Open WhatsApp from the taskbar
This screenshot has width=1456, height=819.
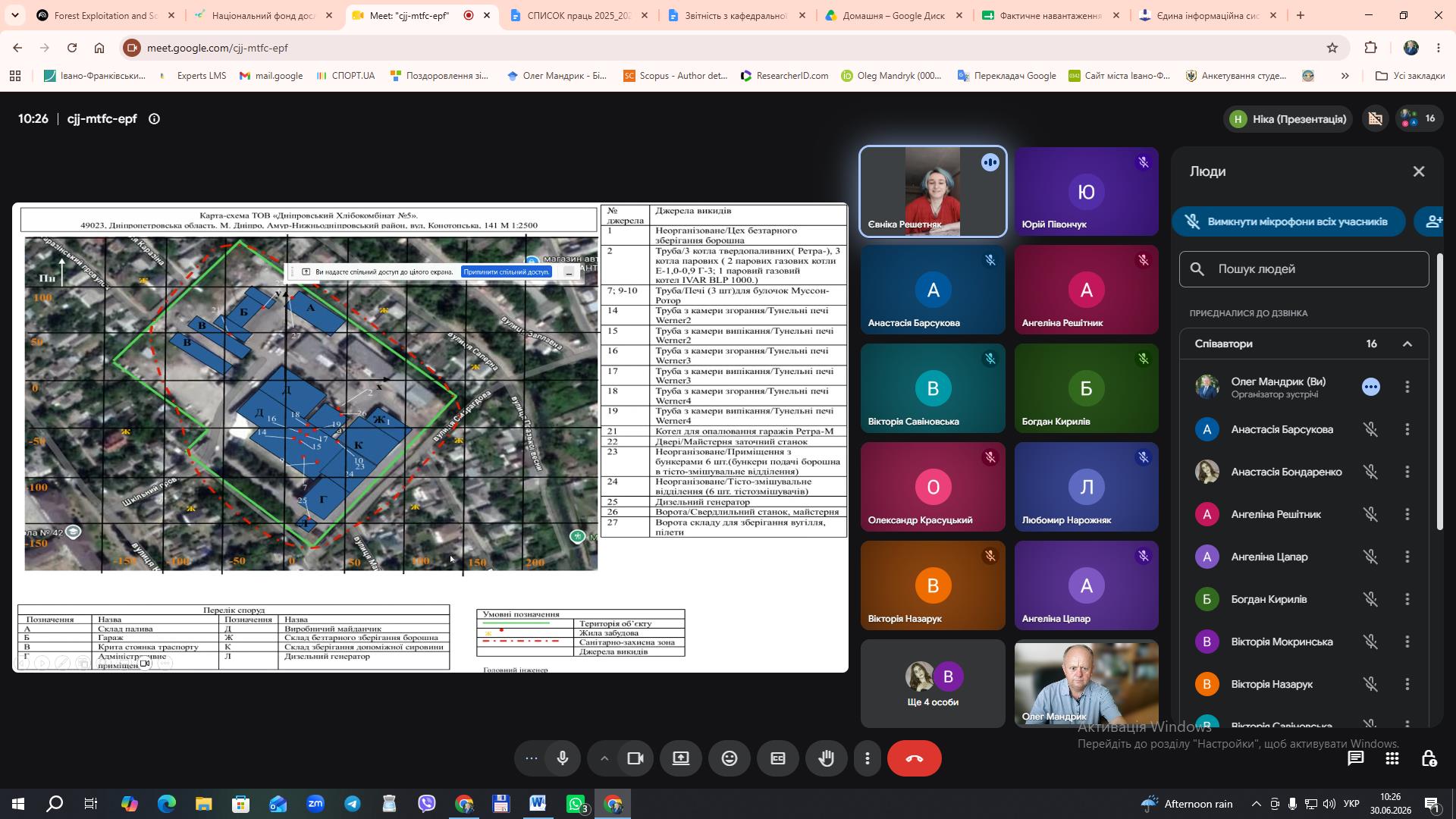576,804
